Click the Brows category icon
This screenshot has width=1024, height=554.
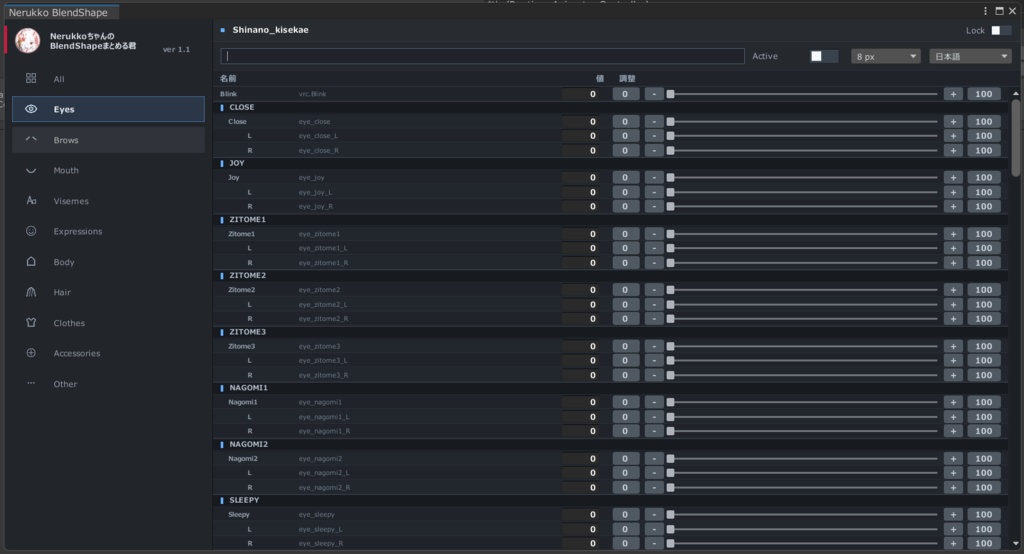pyautogui.click(x=31, y=139)
